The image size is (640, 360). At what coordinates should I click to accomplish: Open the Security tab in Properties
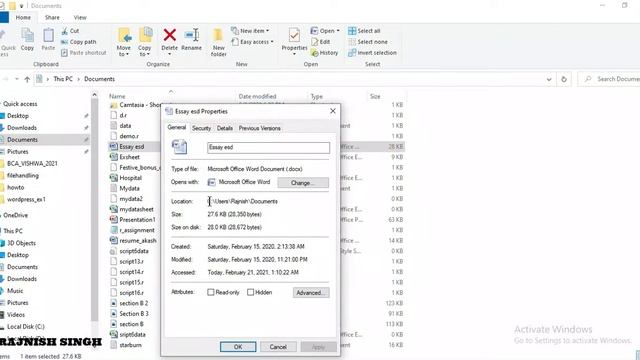tap(201, 128)
